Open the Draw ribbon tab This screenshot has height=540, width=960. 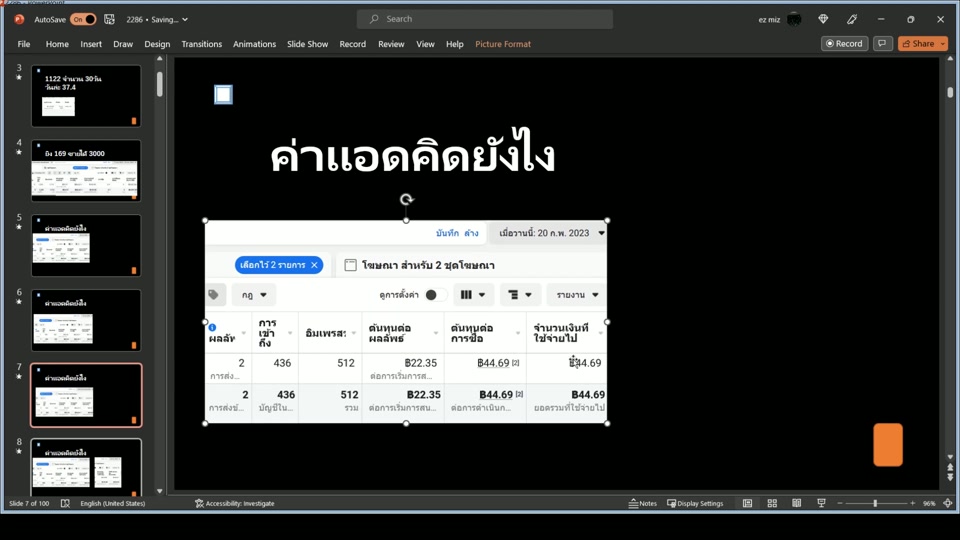coord(123,44)
